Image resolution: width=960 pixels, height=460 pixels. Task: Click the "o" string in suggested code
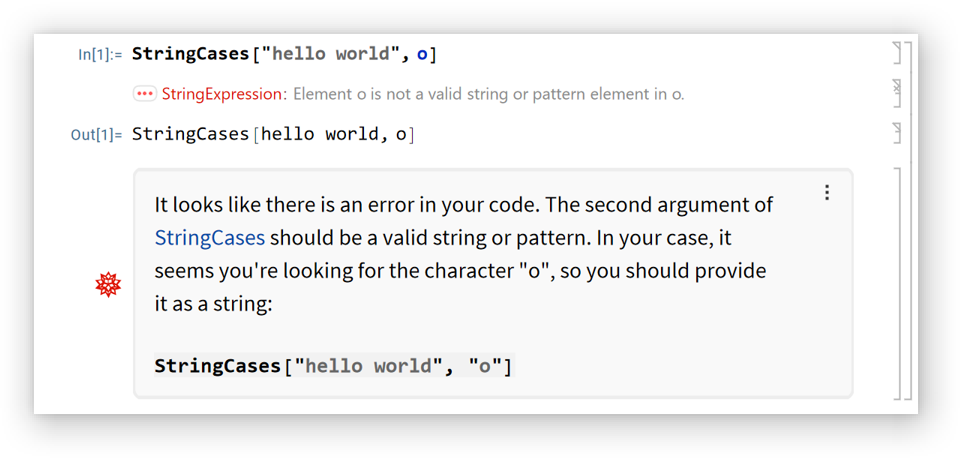point(485,366)
